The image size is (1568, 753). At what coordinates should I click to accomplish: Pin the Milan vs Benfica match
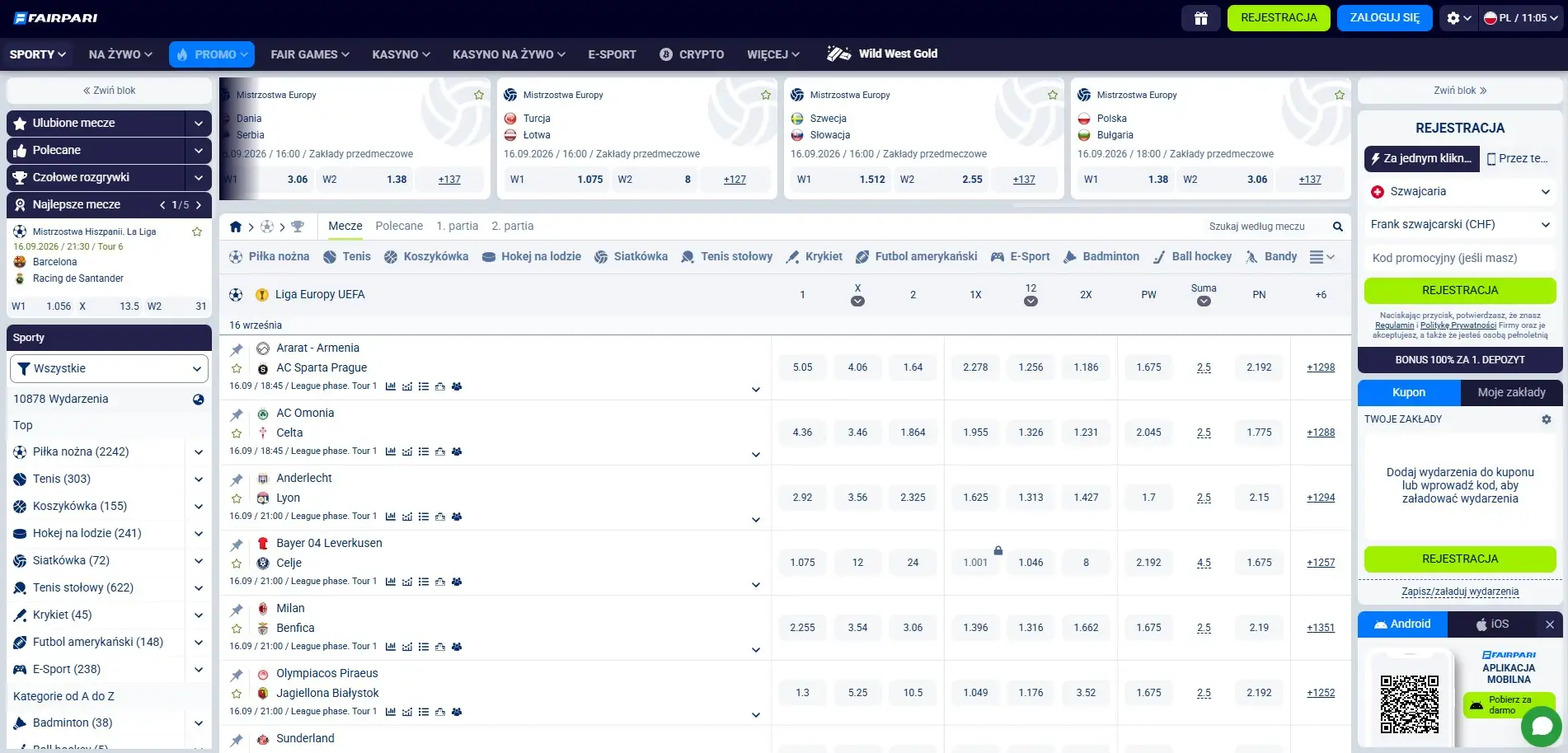click(237, 610)
